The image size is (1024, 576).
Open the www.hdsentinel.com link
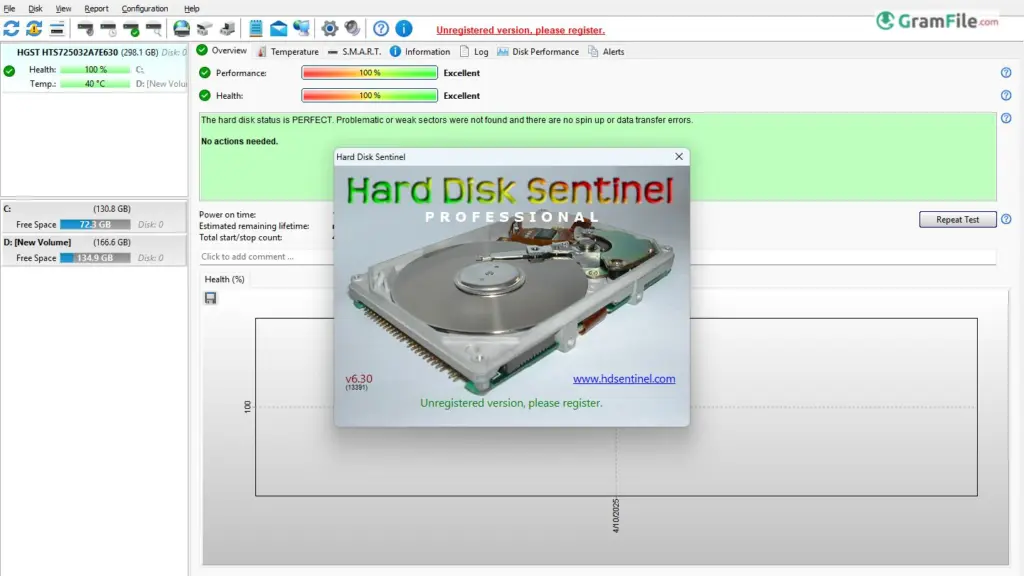pyautogui.click(x=623, y=379)
